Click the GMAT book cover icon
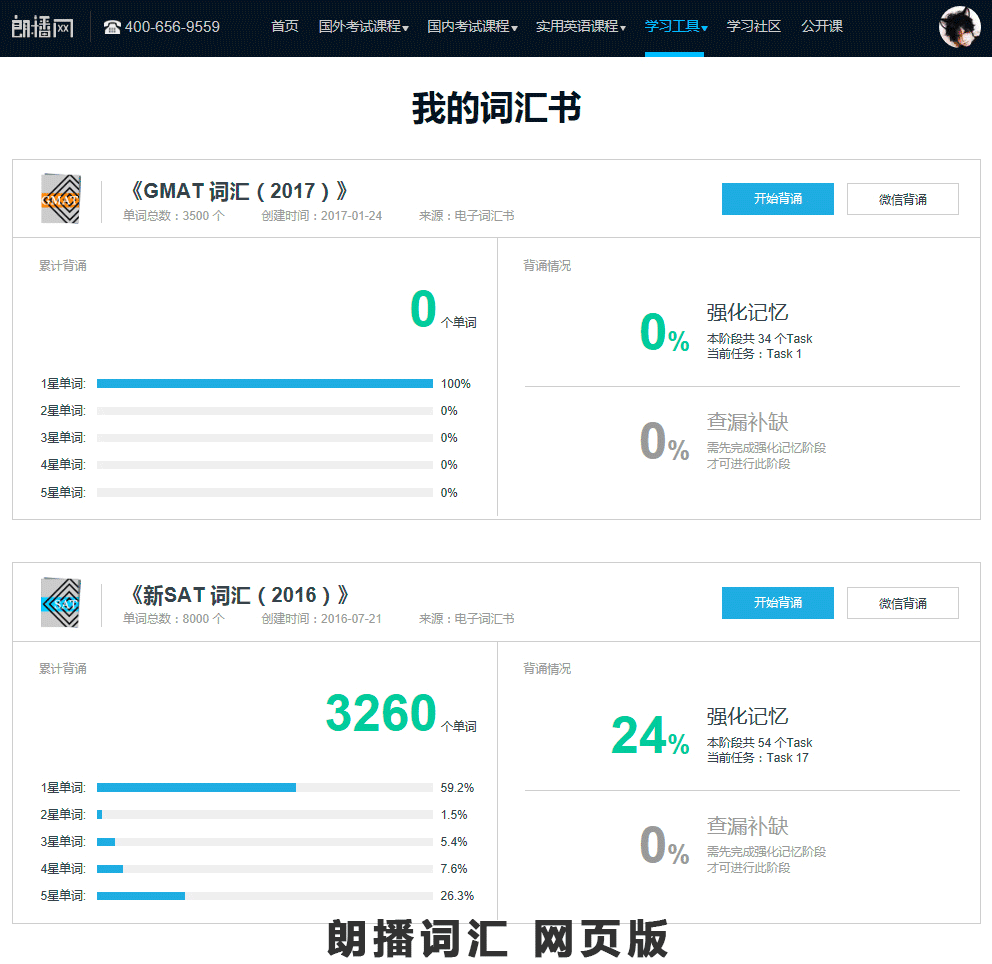The image size is (992, 964). coord(61,199)
